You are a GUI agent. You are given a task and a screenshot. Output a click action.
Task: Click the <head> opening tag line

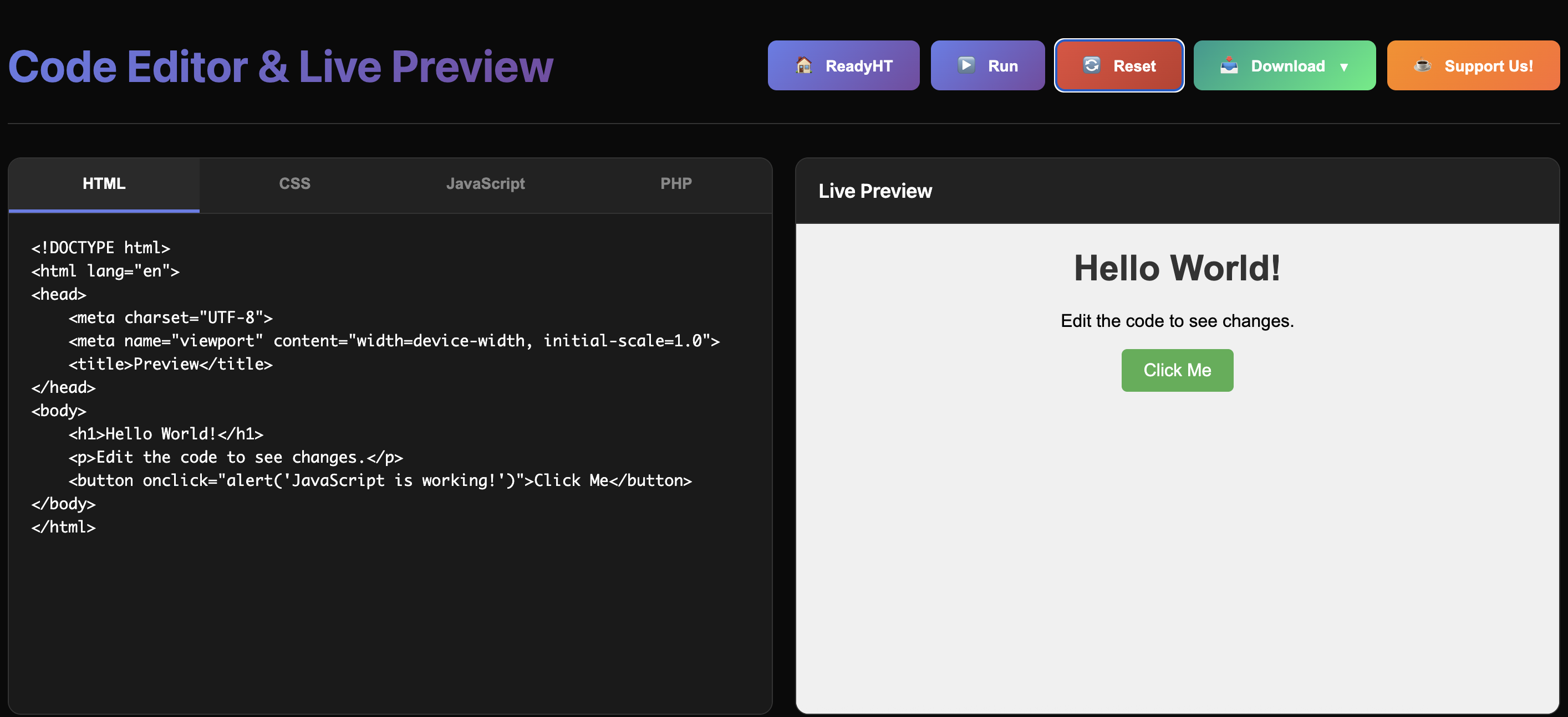click(x=58, y=294)
